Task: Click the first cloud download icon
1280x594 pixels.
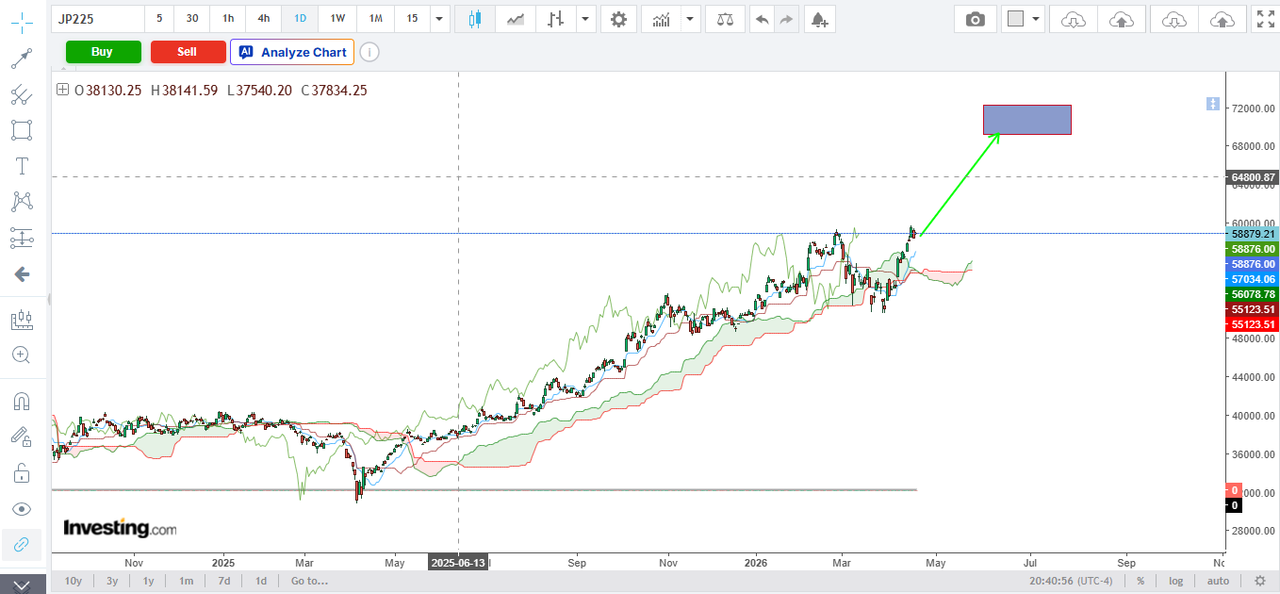Action: pyautogui.click(x=1073, y=19)
